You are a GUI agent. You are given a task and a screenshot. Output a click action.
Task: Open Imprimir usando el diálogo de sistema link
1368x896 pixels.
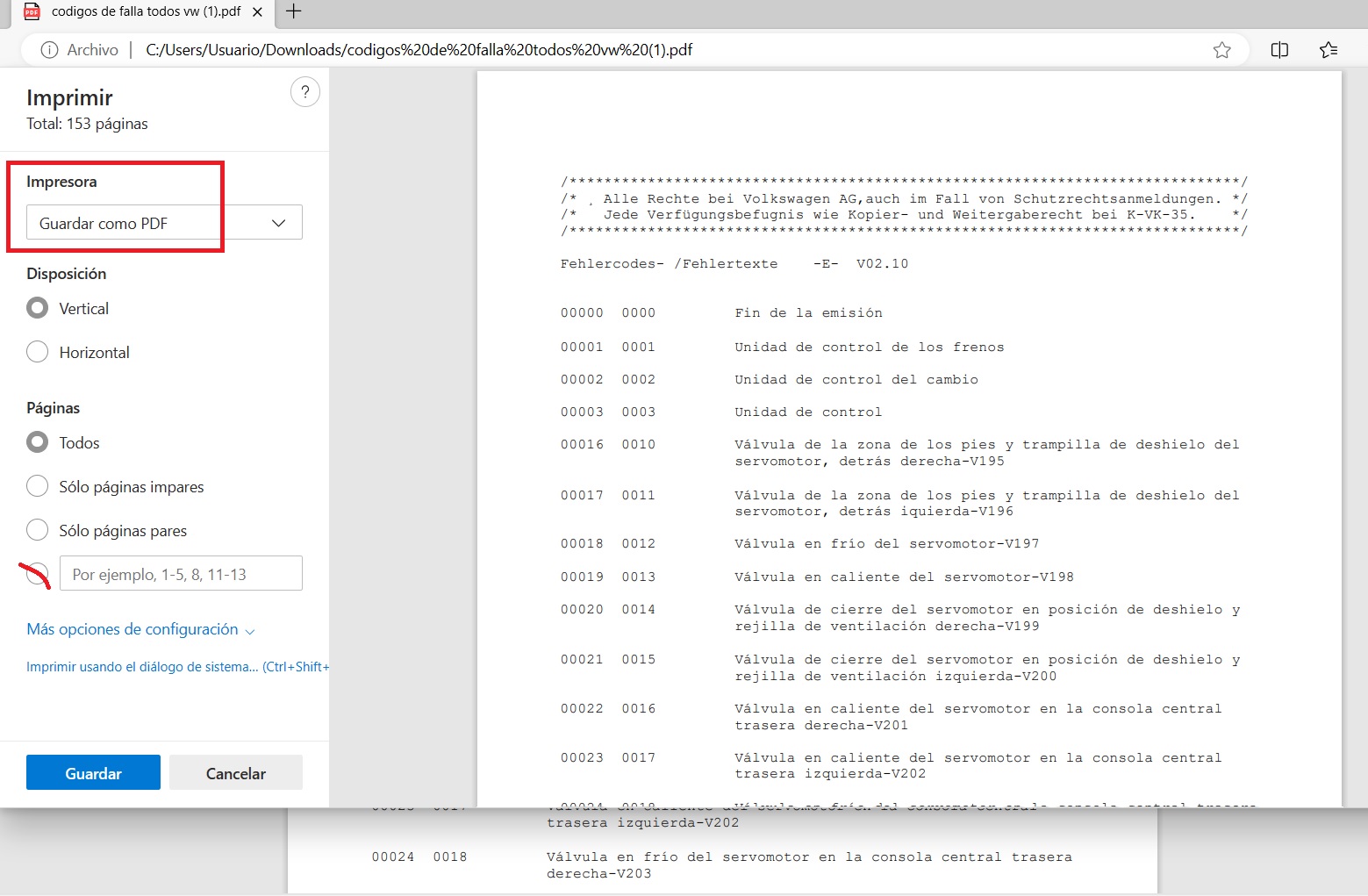177,667
